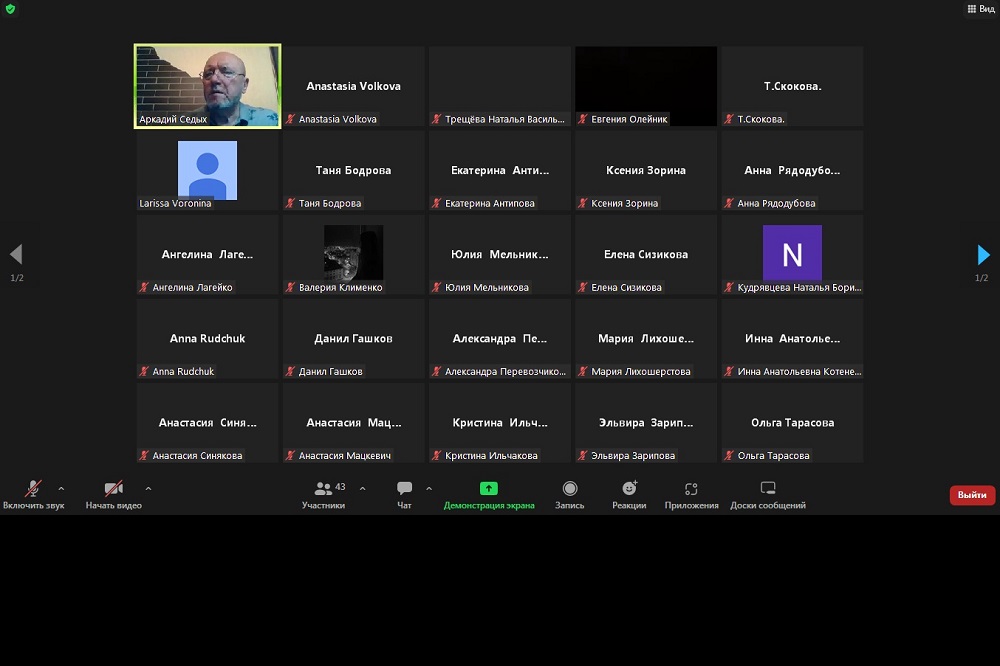This screenshot has height=666, width=1000.
Task: Open the Вид view menu
Action: tap(980, 9)
